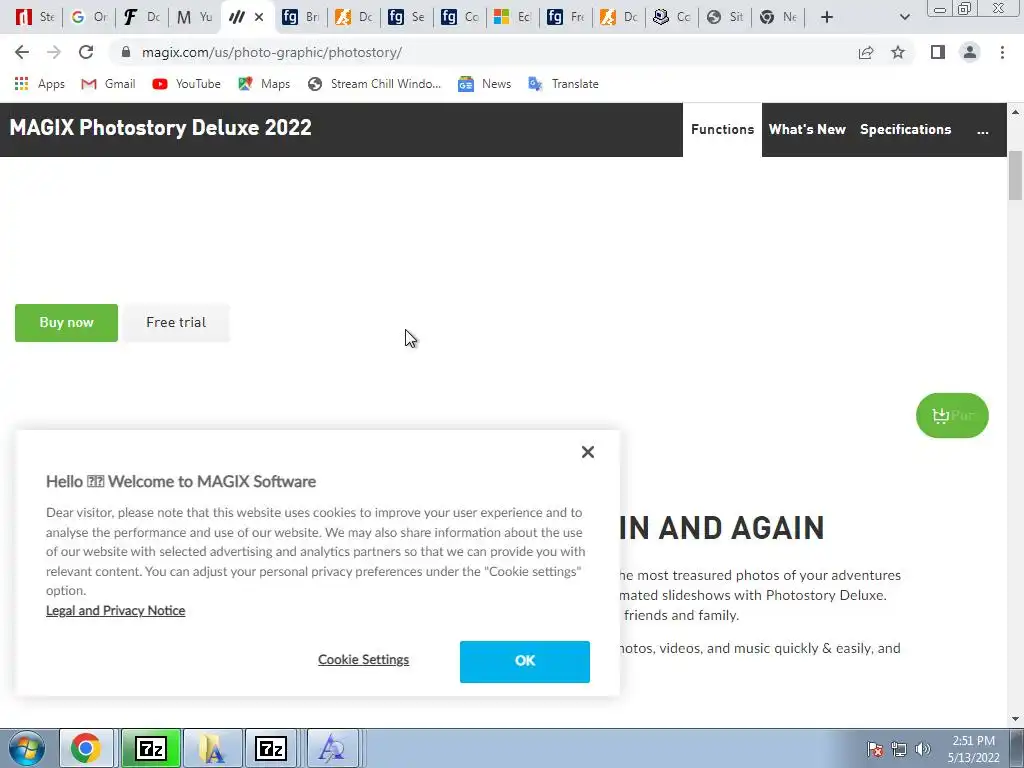Open the News bookmark

pos(485,84)
